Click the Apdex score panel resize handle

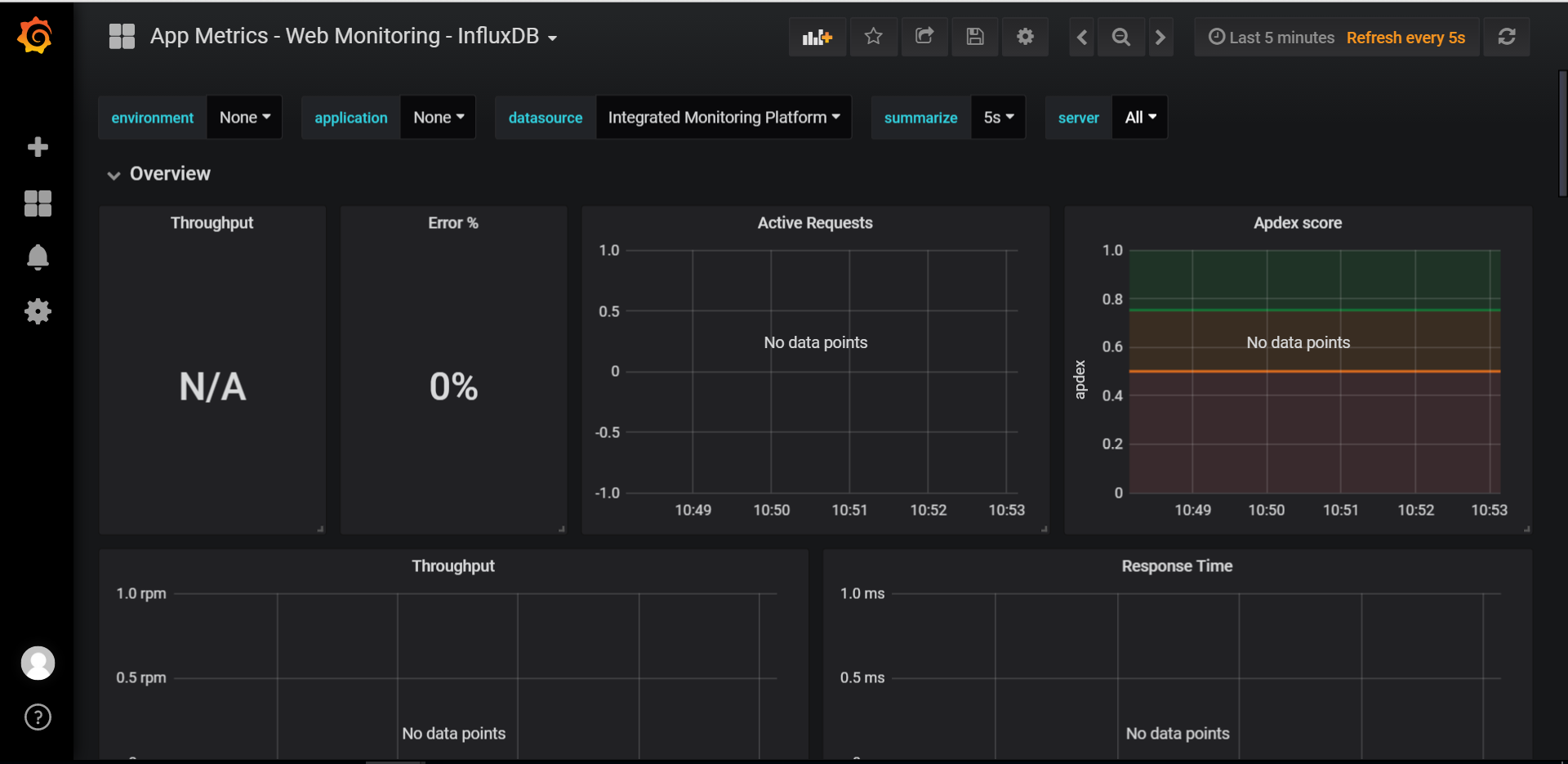1527,529
